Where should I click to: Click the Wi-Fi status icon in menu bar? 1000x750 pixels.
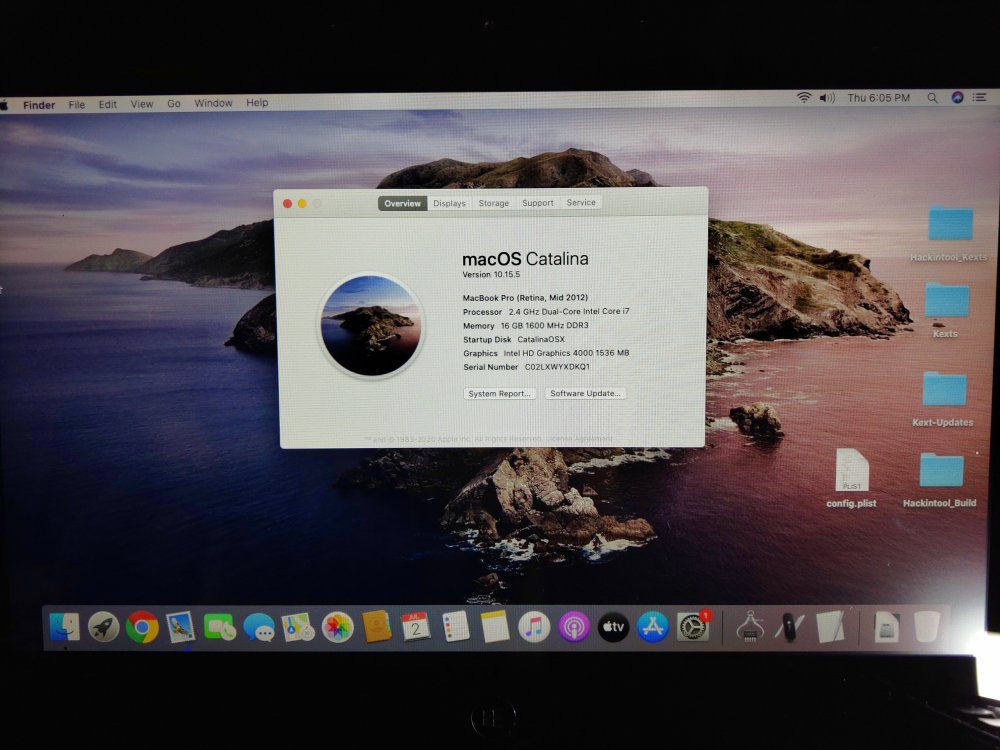(x=804, y=98)
